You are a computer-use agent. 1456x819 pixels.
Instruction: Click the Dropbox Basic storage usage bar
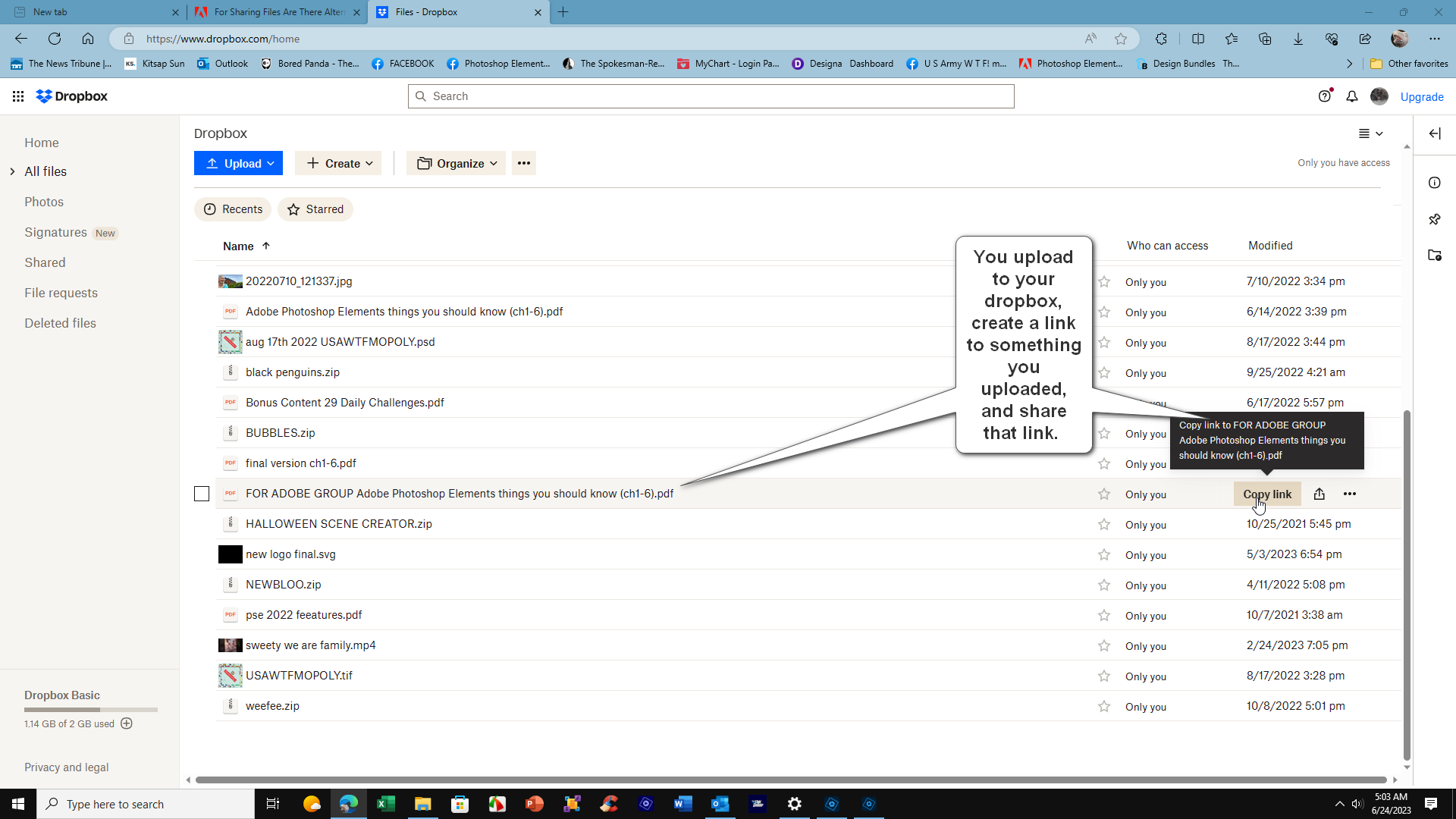[90, 710]
